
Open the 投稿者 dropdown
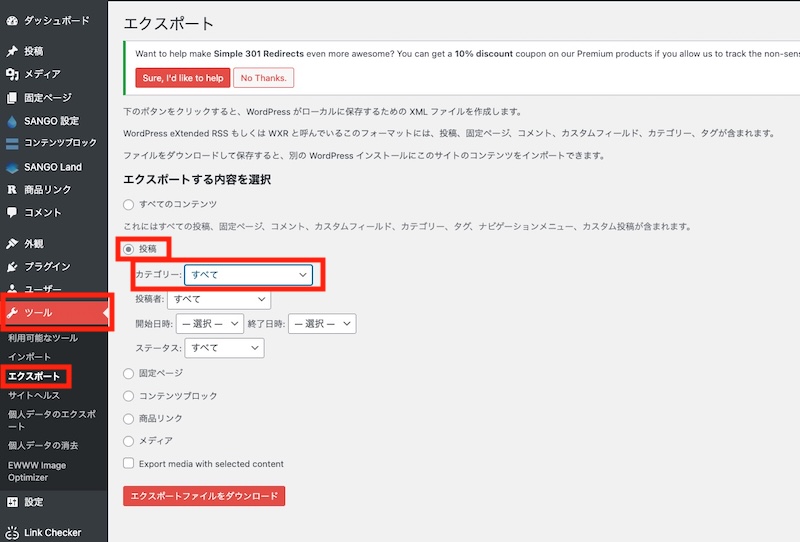(219, 299)
